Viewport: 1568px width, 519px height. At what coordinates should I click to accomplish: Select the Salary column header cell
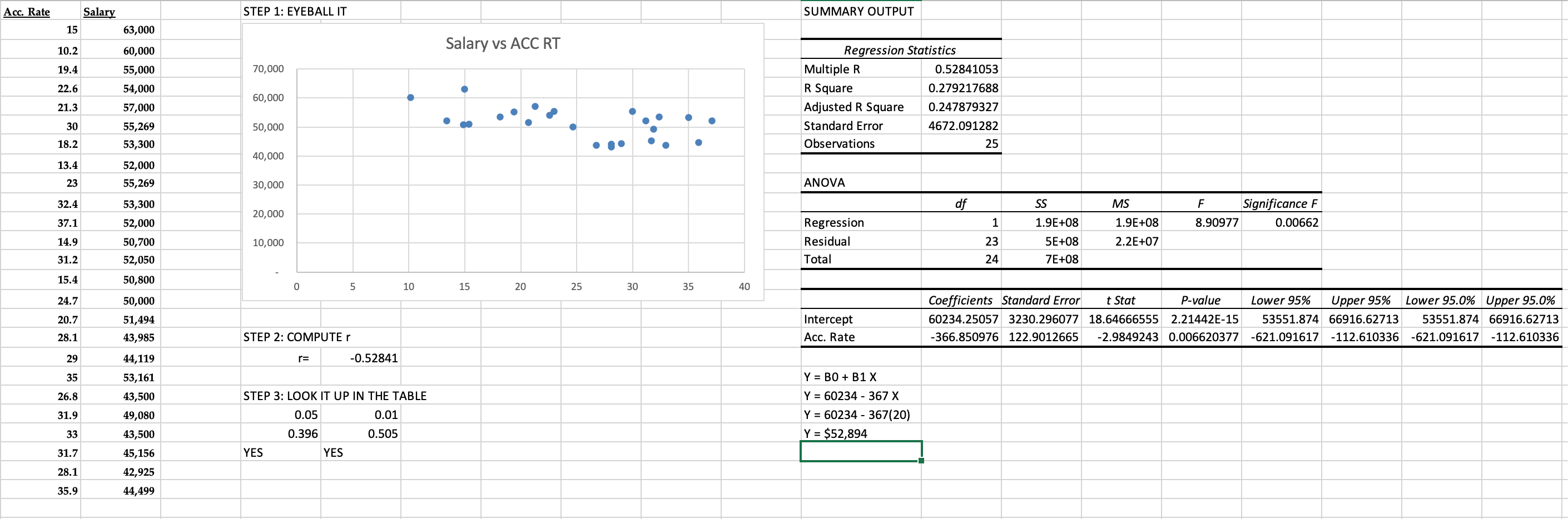click(x=99, y=11)
